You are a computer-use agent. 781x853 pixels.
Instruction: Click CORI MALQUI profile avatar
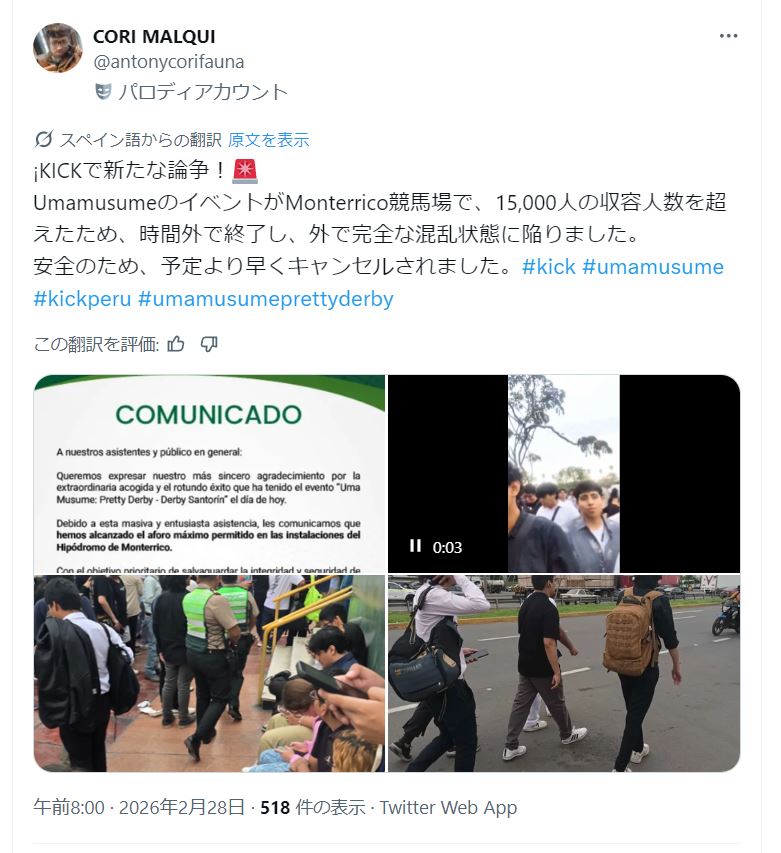(58, 48)
